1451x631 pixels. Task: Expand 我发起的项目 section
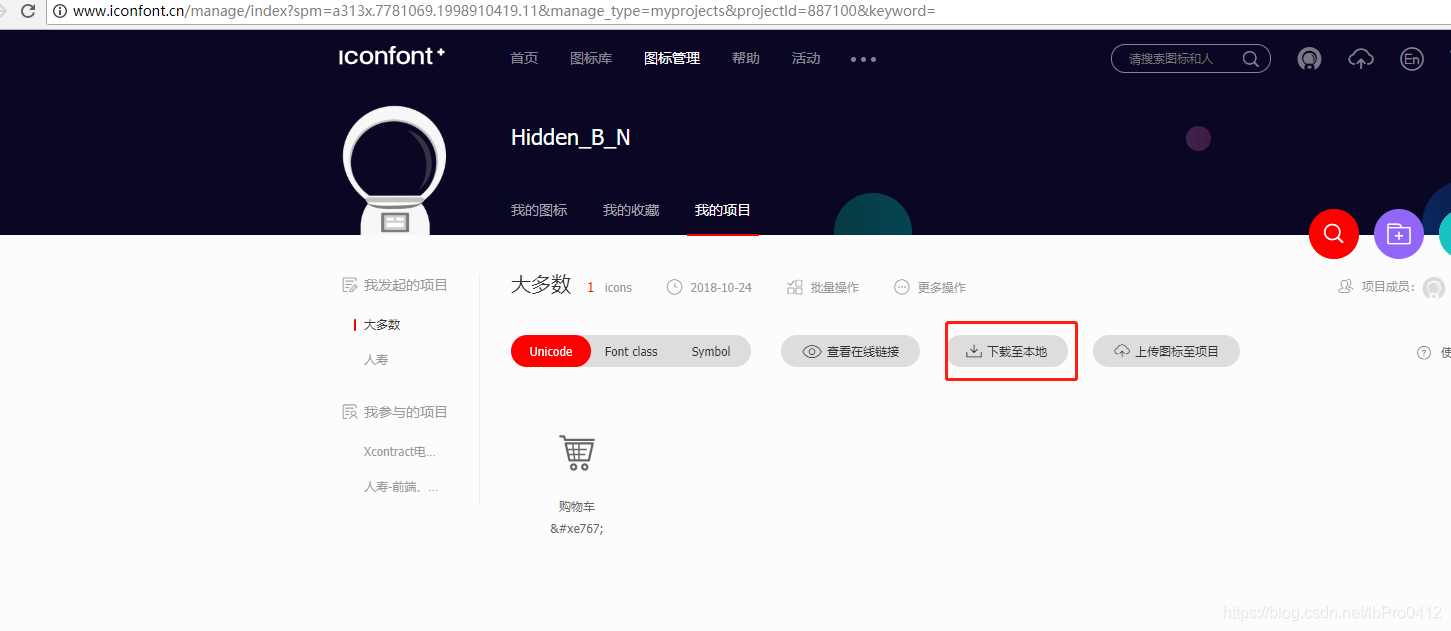click(x=395, y=285)
